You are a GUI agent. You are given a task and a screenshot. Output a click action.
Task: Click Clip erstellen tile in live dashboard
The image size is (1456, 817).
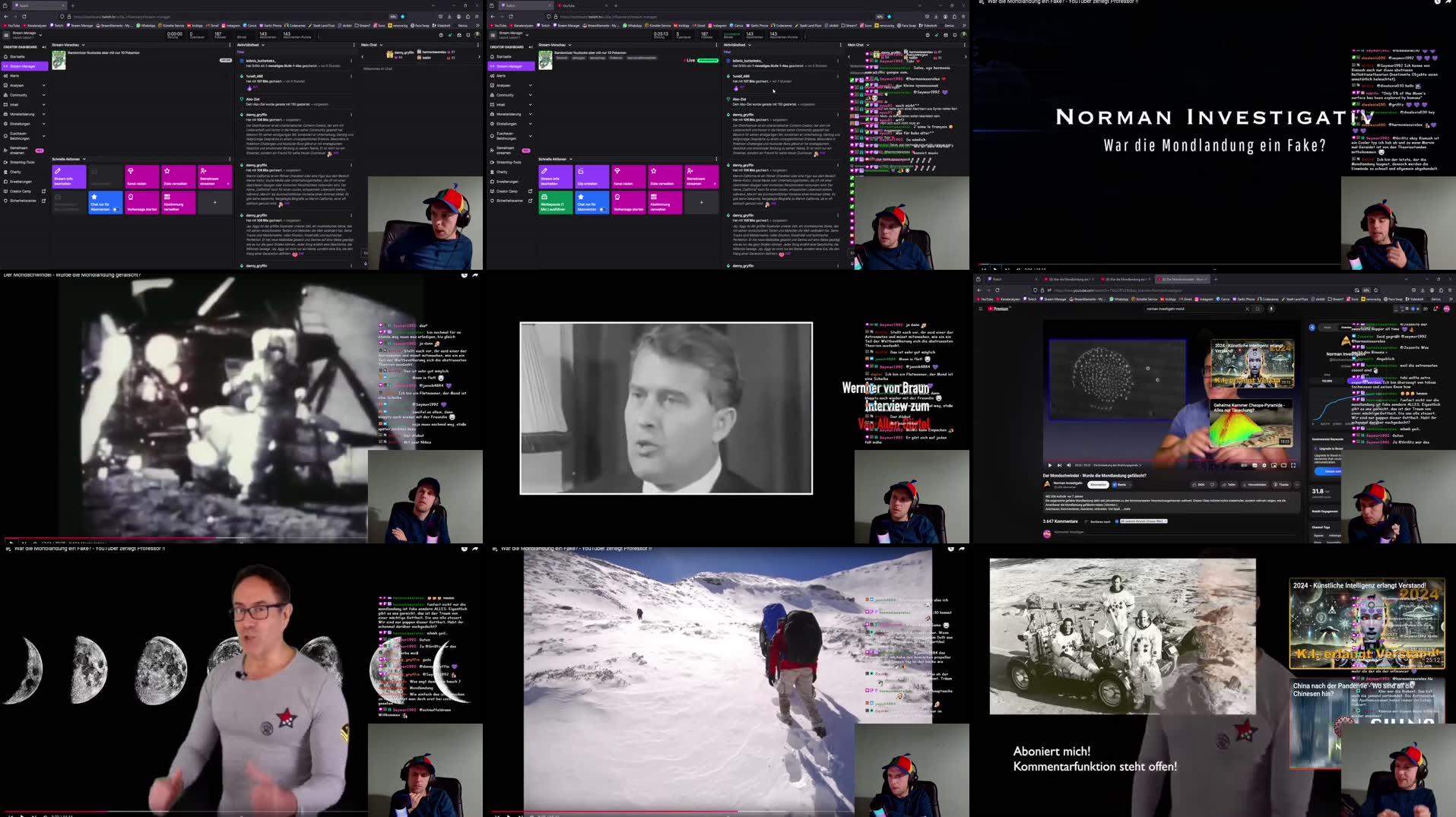click(x=592, y=176)
